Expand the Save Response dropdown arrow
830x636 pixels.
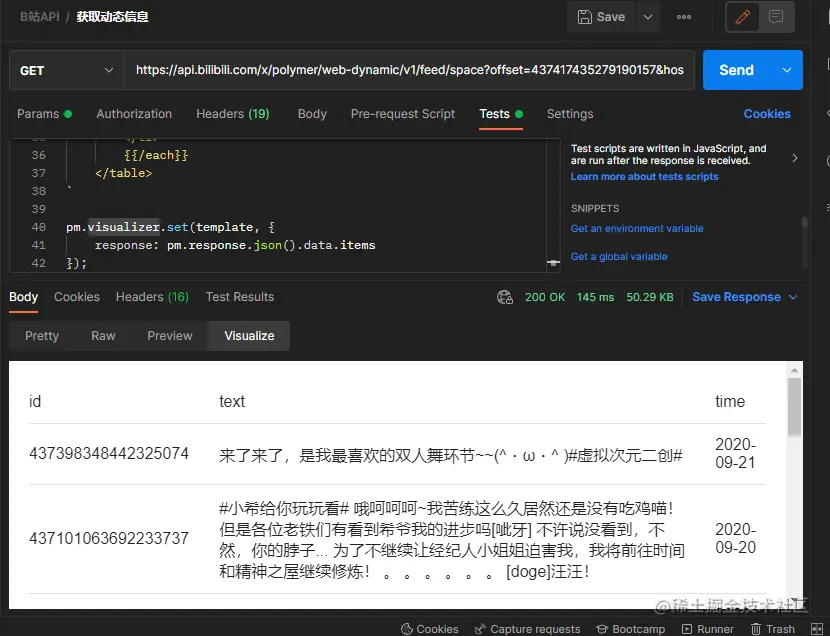[x=793, y=297]
